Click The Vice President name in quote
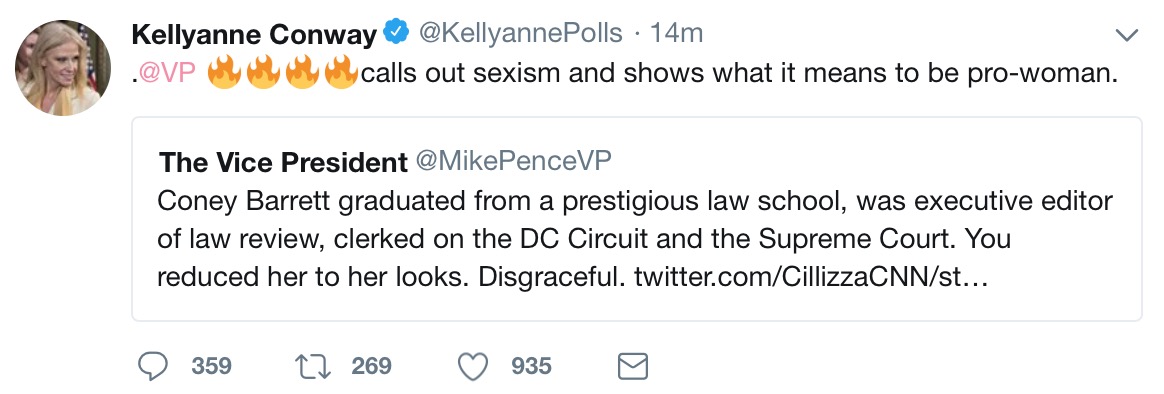 (284, 162)
